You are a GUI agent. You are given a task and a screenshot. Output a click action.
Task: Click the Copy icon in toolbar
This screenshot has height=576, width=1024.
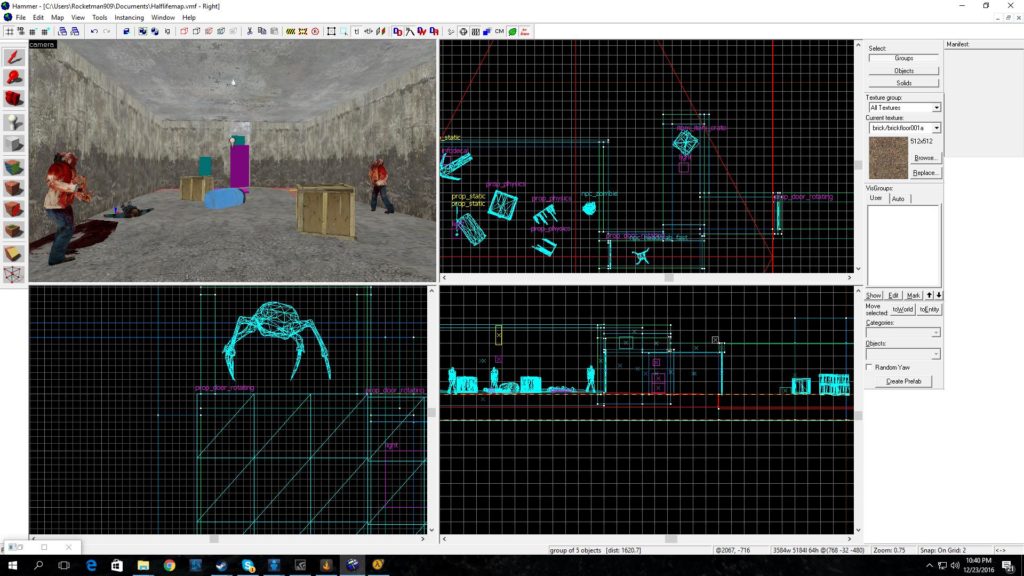coord(262,31)
